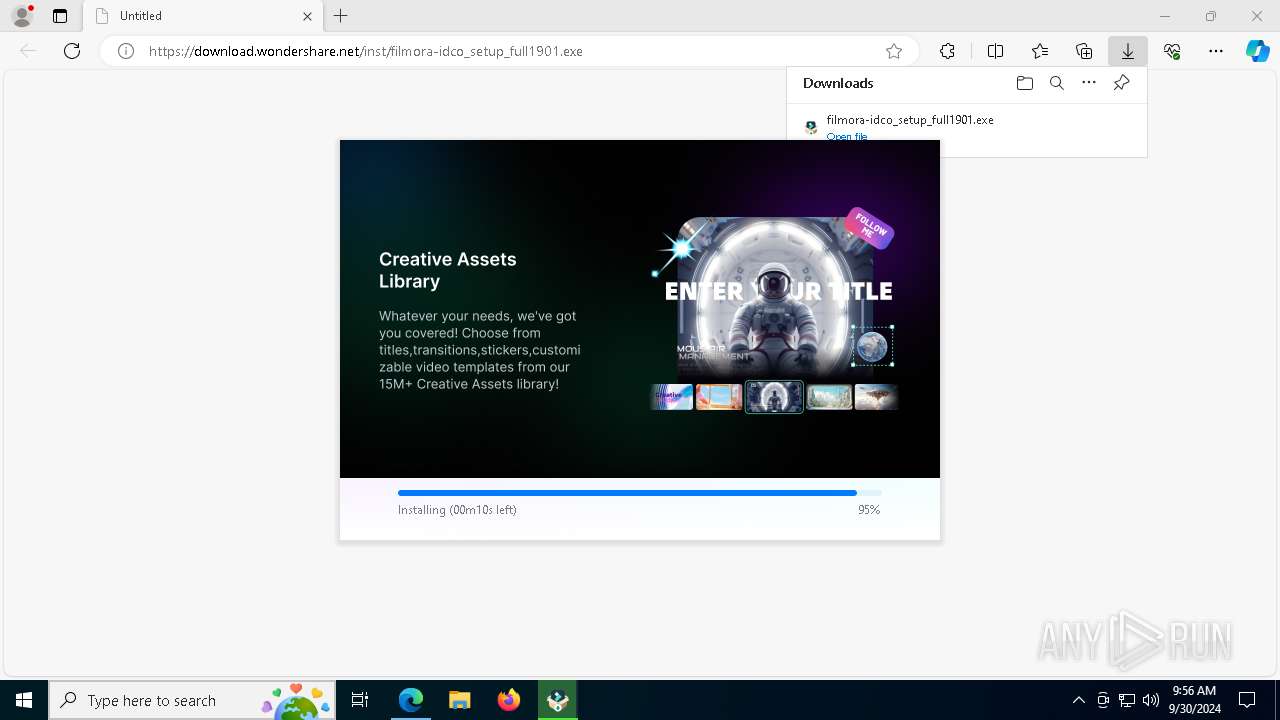The image size is (1280, 720).
Task: Open Browser essentials heart icon
Action: click(1172, 51)
